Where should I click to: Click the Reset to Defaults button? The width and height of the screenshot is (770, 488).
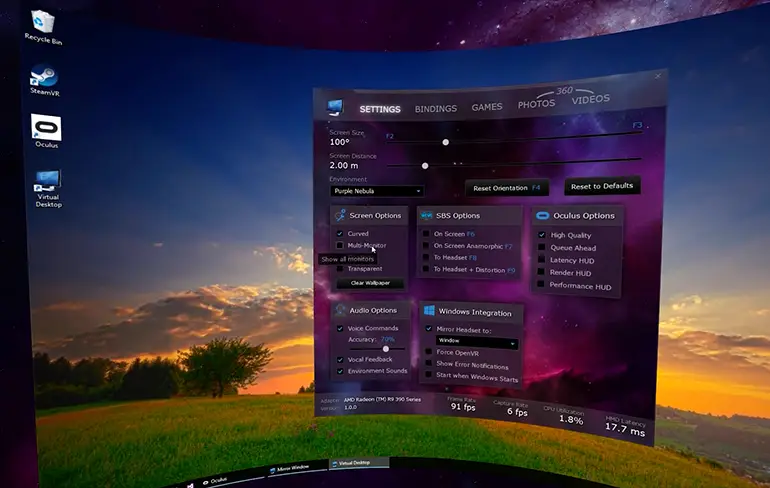(x=602, y=186)
